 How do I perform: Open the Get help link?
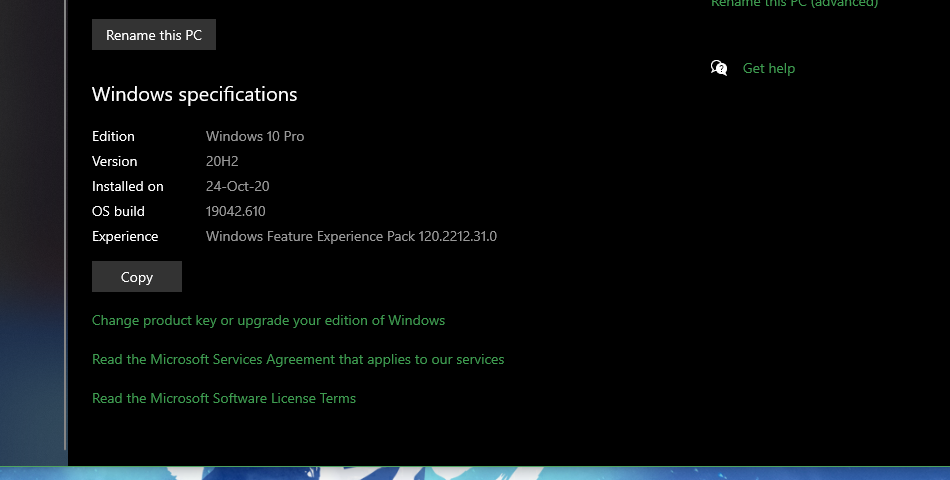click(x=768, y=68)
